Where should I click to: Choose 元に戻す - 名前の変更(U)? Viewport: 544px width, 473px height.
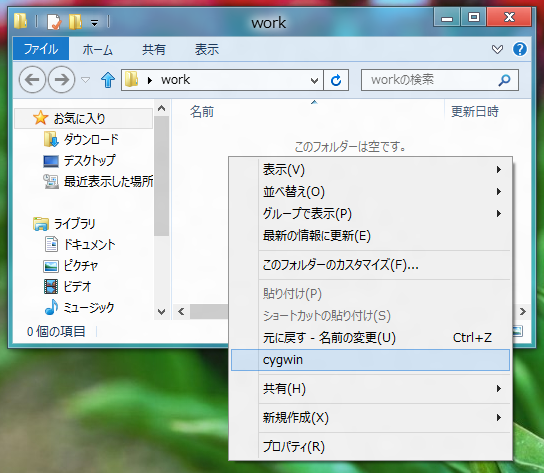[x=371, y=338]
